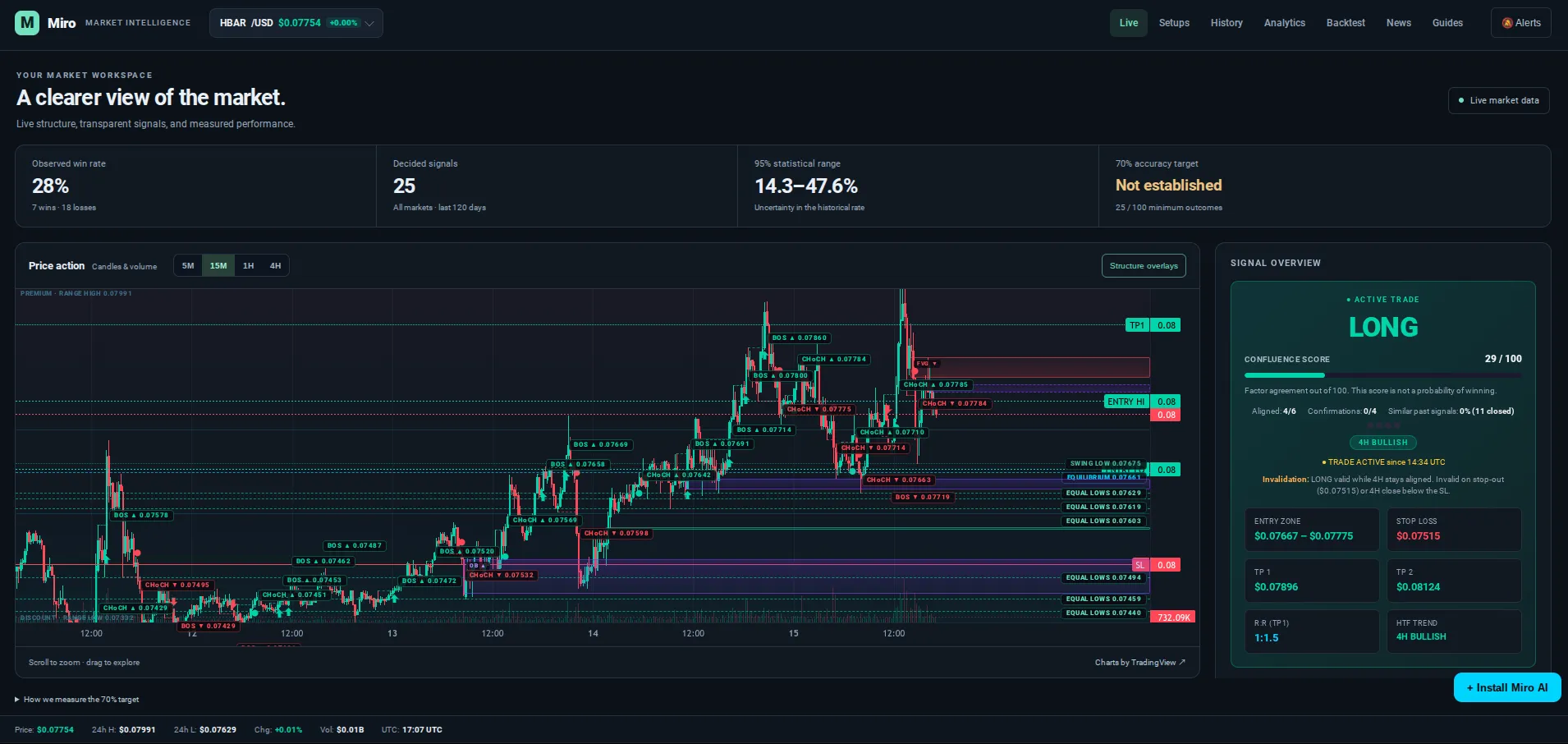The image size is (1568, 744).
Task: Click the R:R (TP1) 1:1.5 card
Action: [x=1312, y=631]
